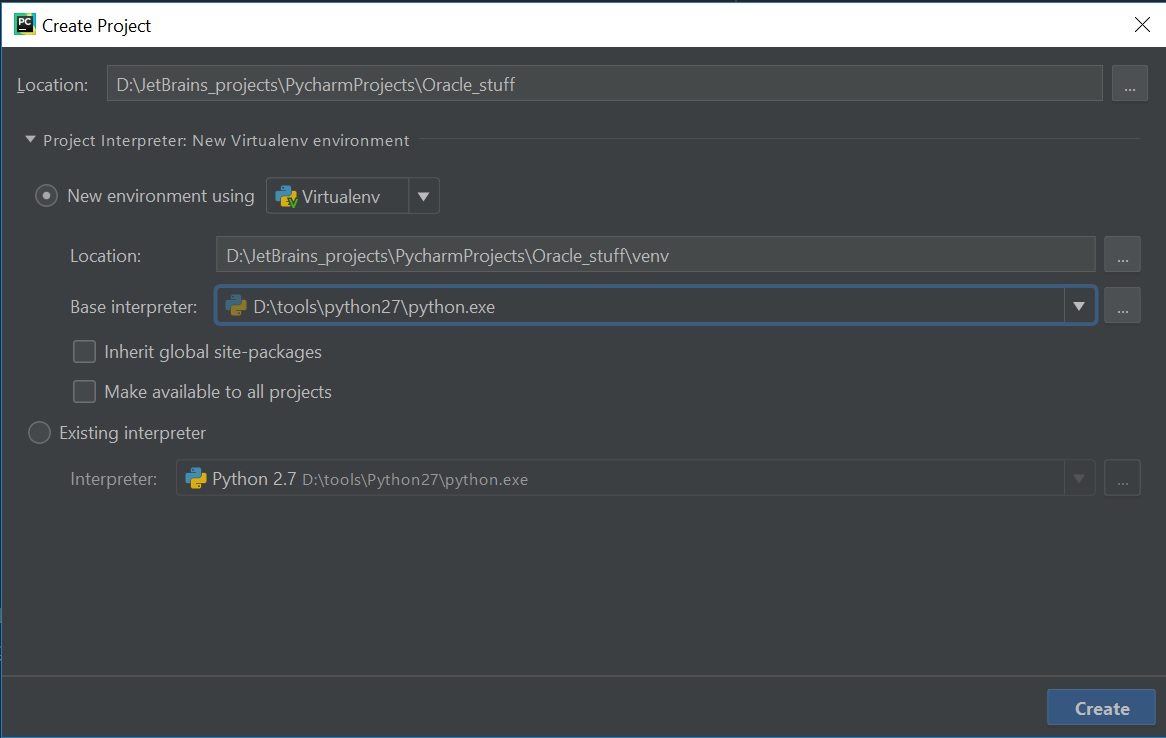The image size is (1166, 738).
Task: Browse for venv location using ellipsis button
Action: tap(1122, 255)
